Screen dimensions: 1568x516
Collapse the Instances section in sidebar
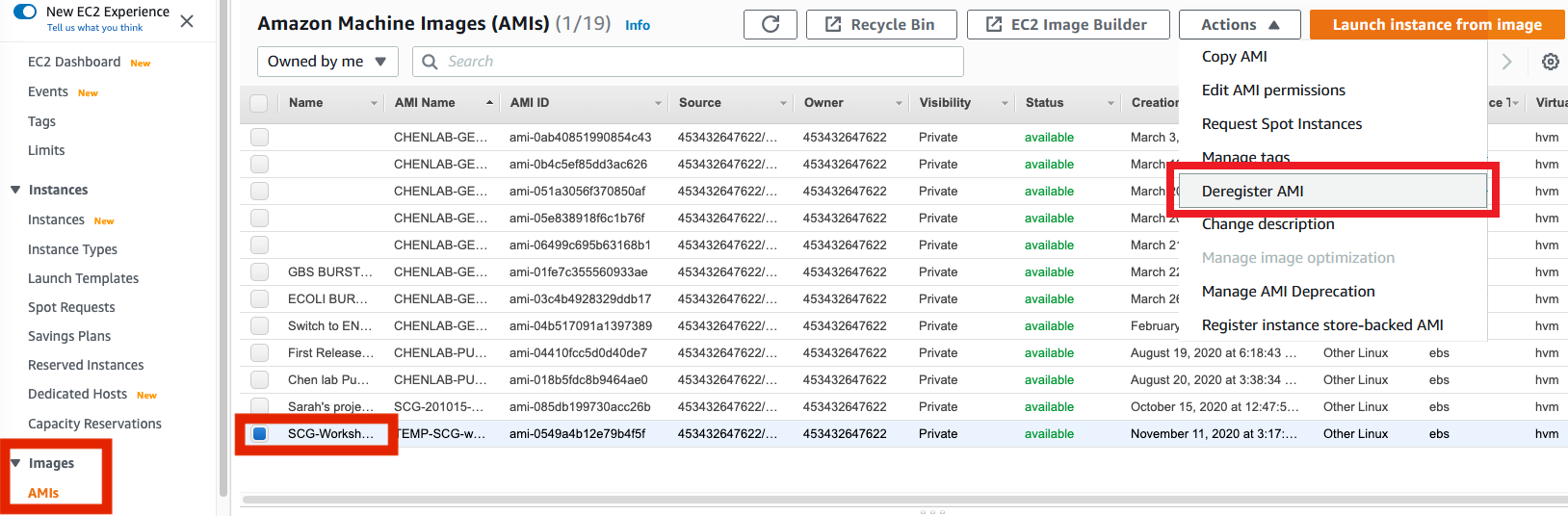tap(15, 190)
